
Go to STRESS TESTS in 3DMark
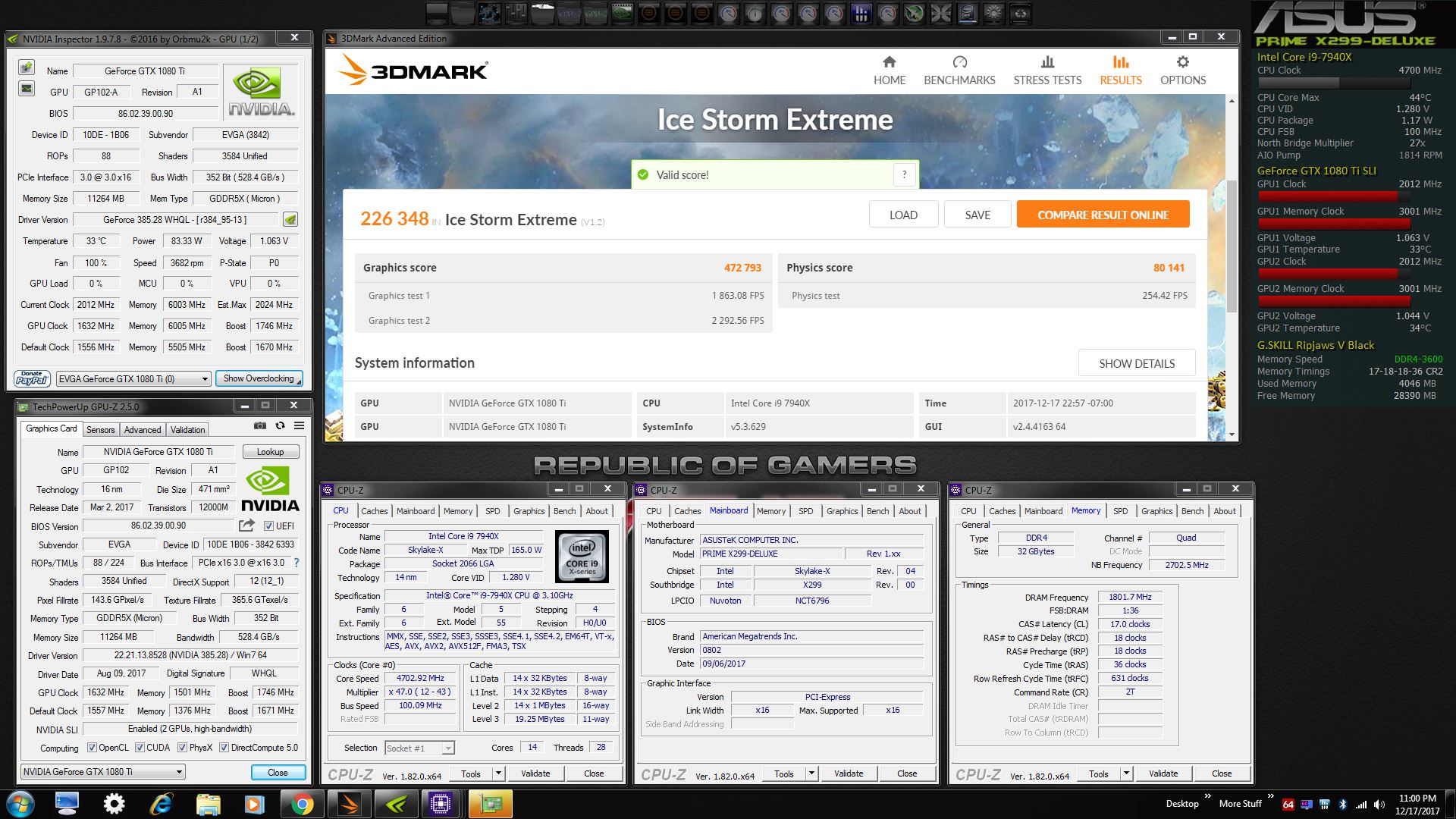tap(1047, 71)
